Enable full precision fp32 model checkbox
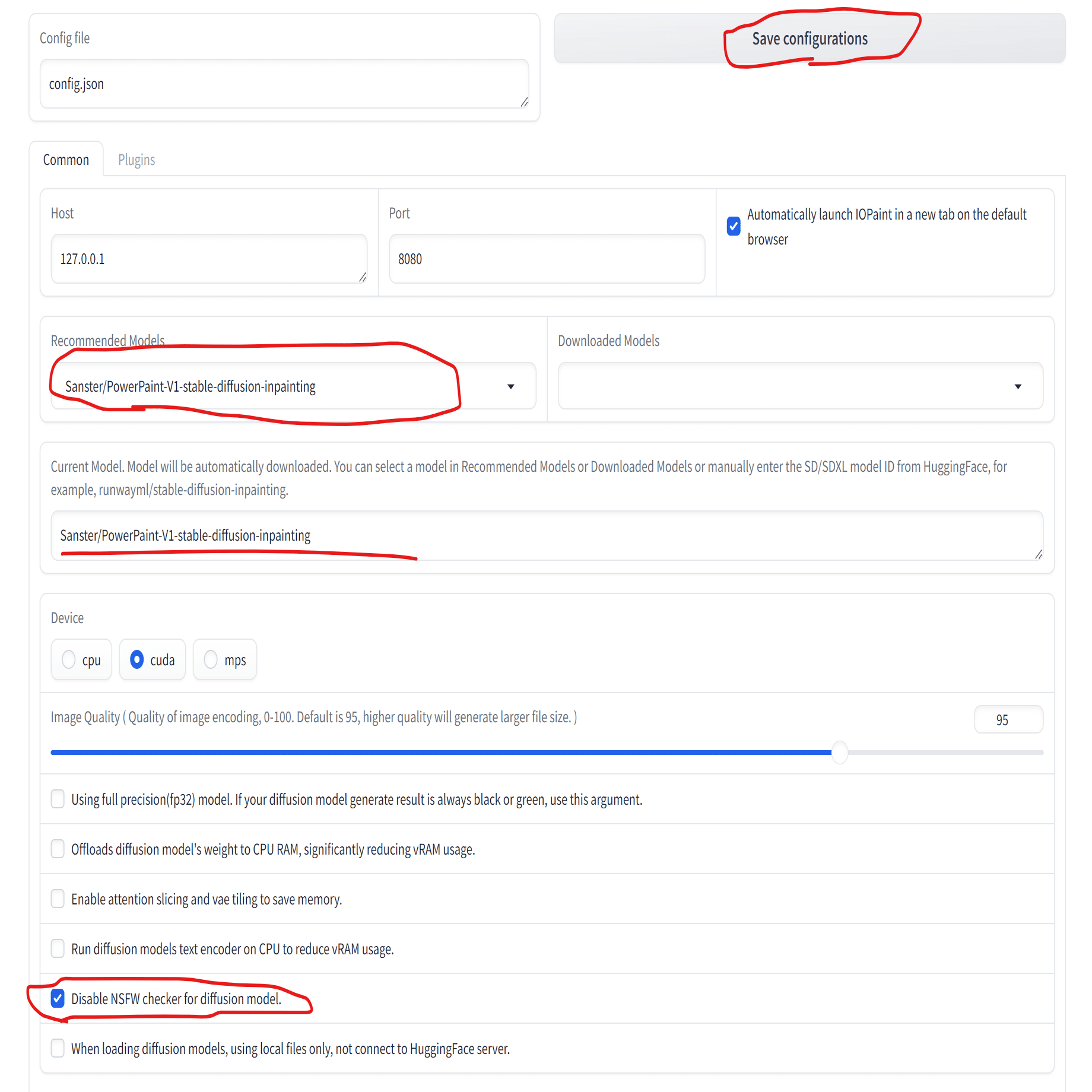This screenshot has height=1092, width=1092. (x=58, y=799)
